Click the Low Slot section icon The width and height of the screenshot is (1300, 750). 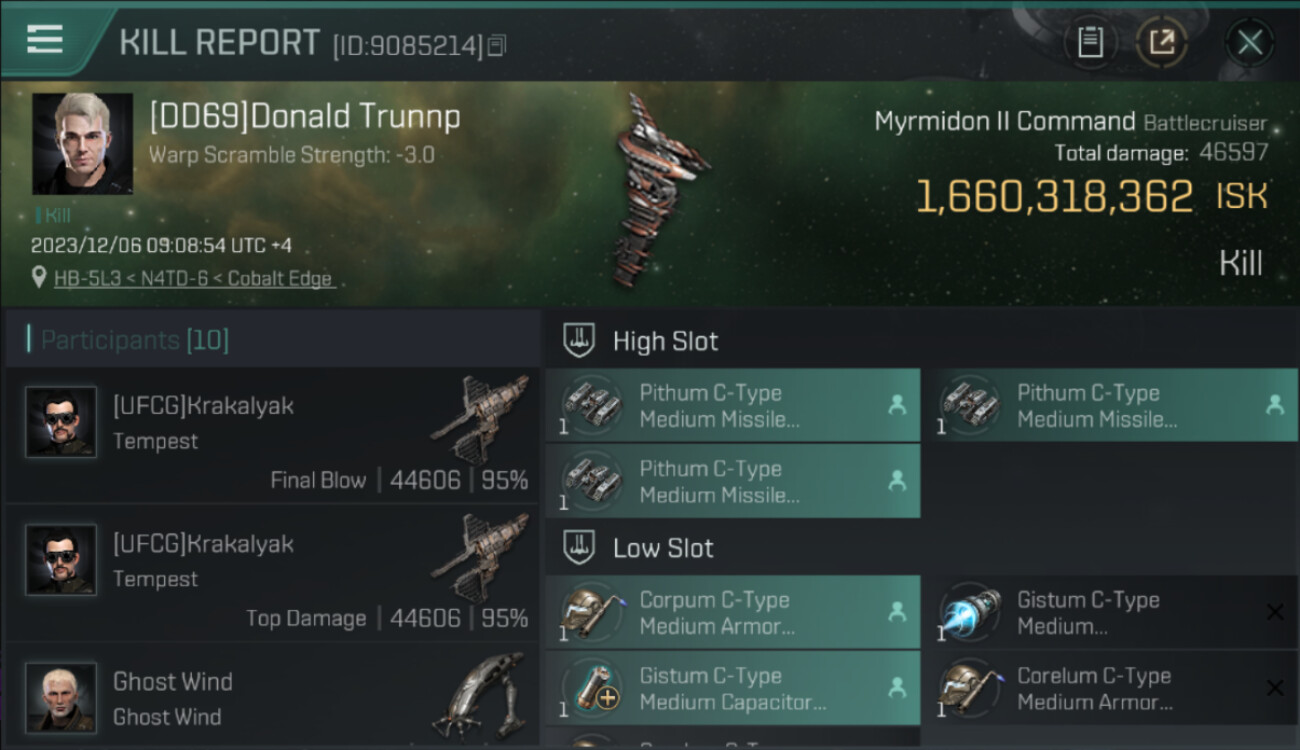tap(580, 547)
